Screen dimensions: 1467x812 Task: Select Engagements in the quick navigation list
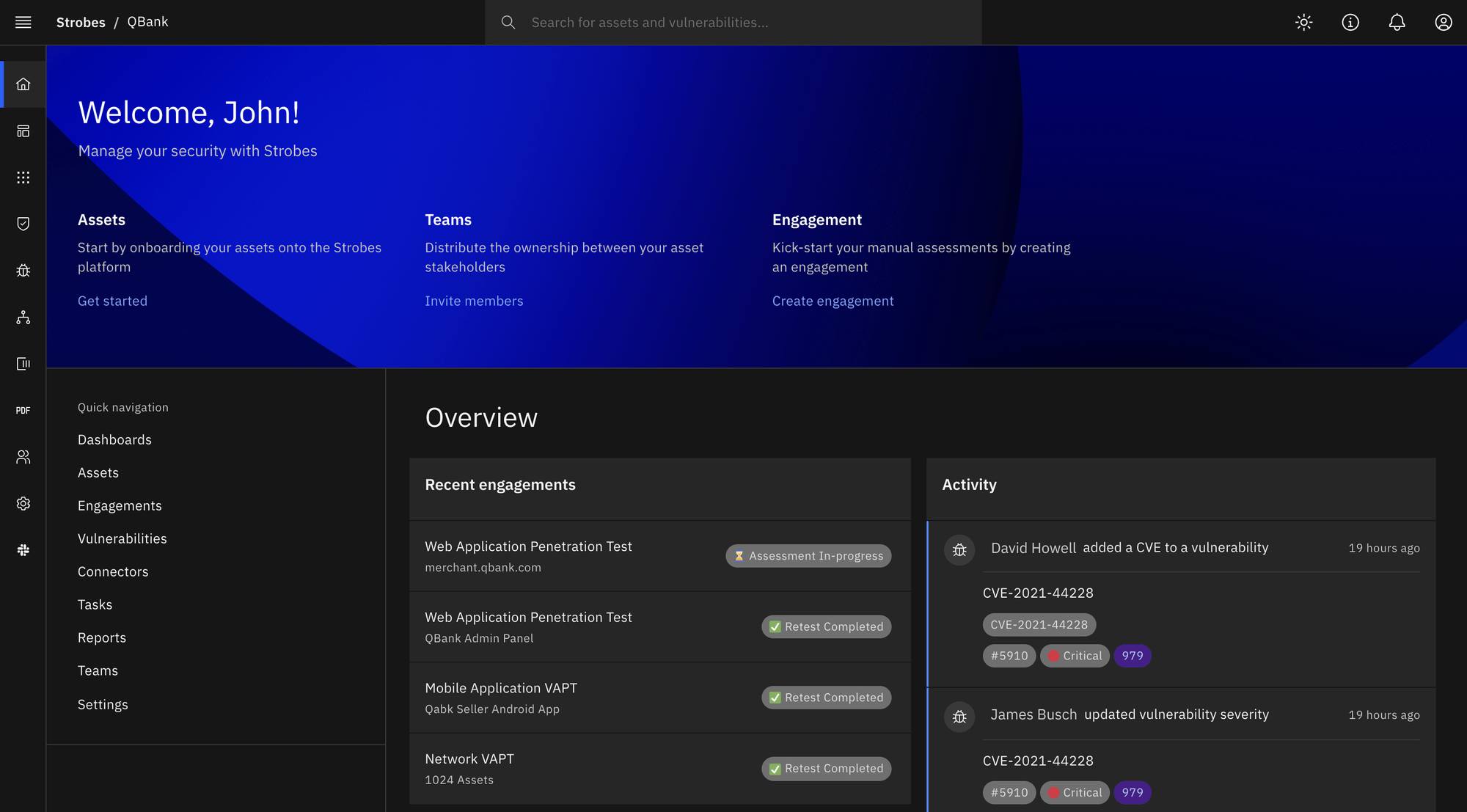(120, 505)
